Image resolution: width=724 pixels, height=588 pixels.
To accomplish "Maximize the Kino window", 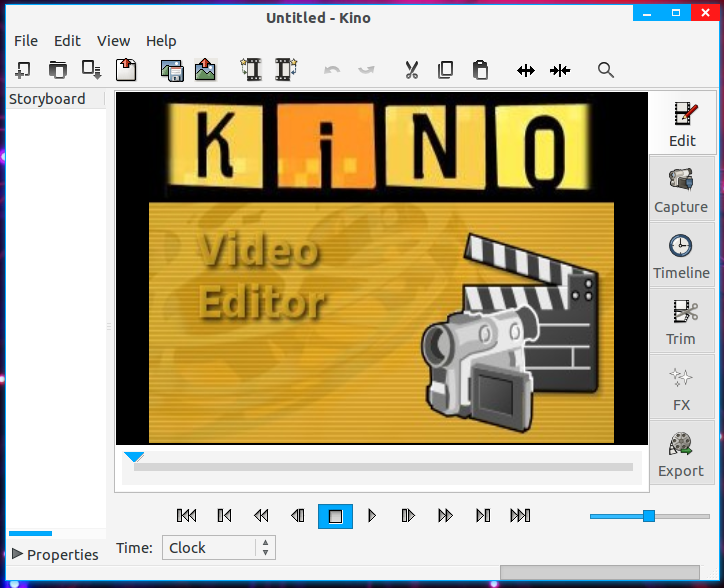I will tap(676, 13).
